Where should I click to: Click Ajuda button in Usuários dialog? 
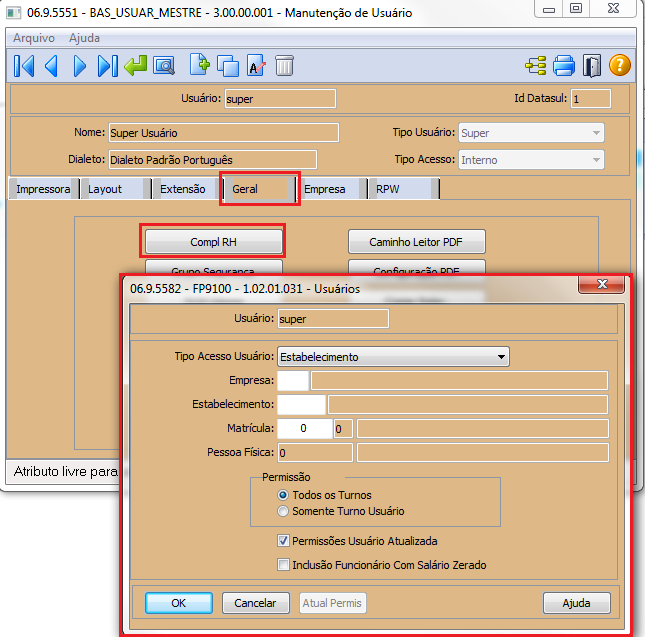[576, 603]
